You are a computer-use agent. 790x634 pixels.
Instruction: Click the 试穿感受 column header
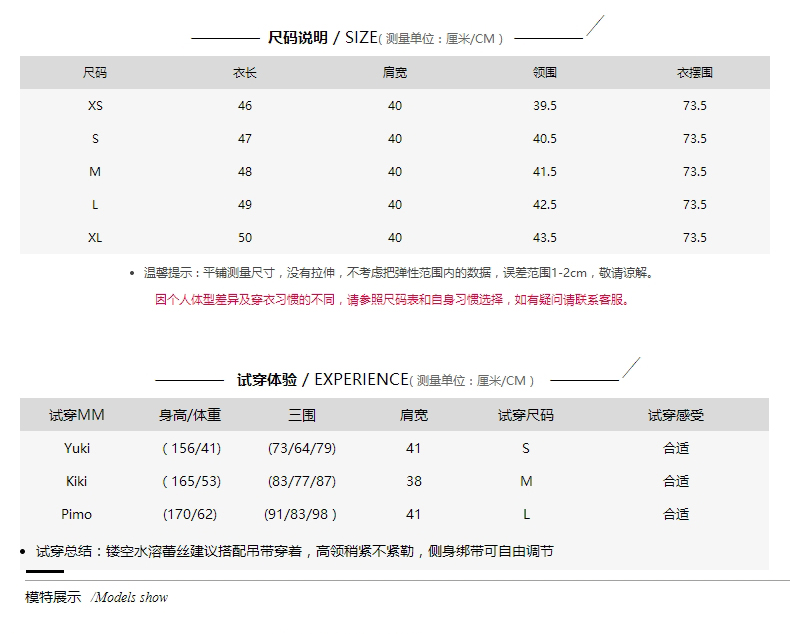676,415
